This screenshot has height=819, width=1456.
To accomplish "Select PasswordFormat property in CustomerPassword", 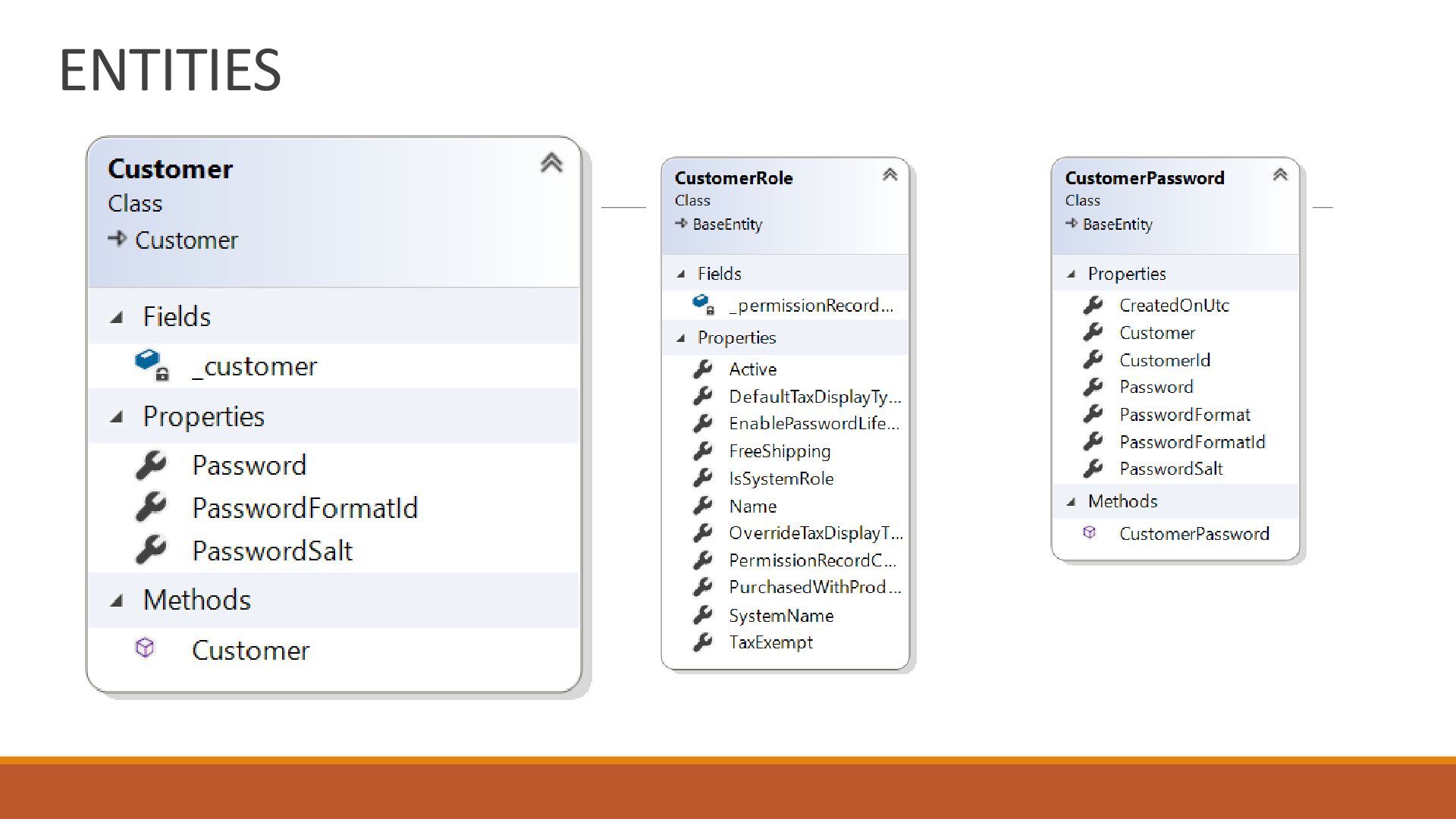I will pyautogui.click(x=1184, y=415).
